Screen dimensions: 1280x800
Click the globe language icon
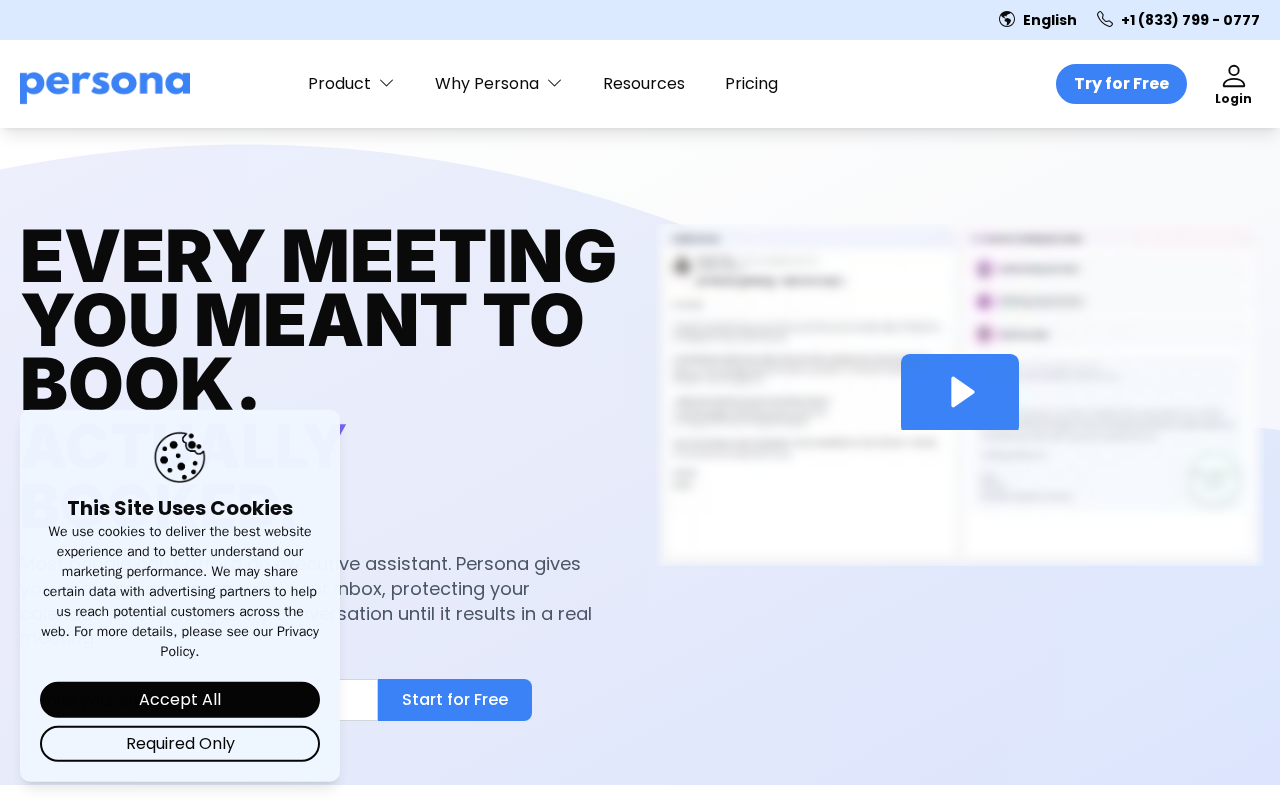coord(1007,19)
